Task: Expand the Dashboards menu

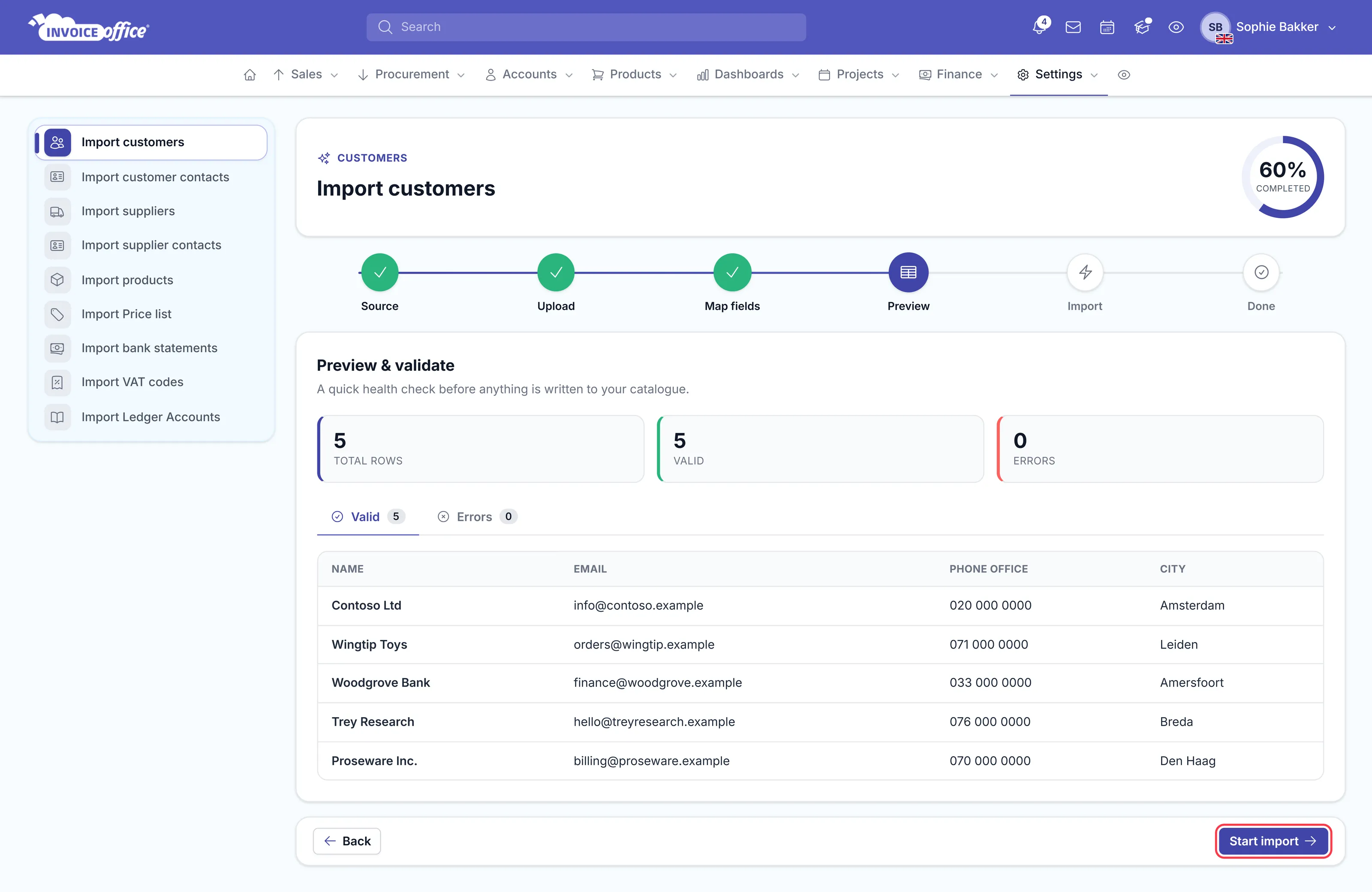Action: pos(748,75)
